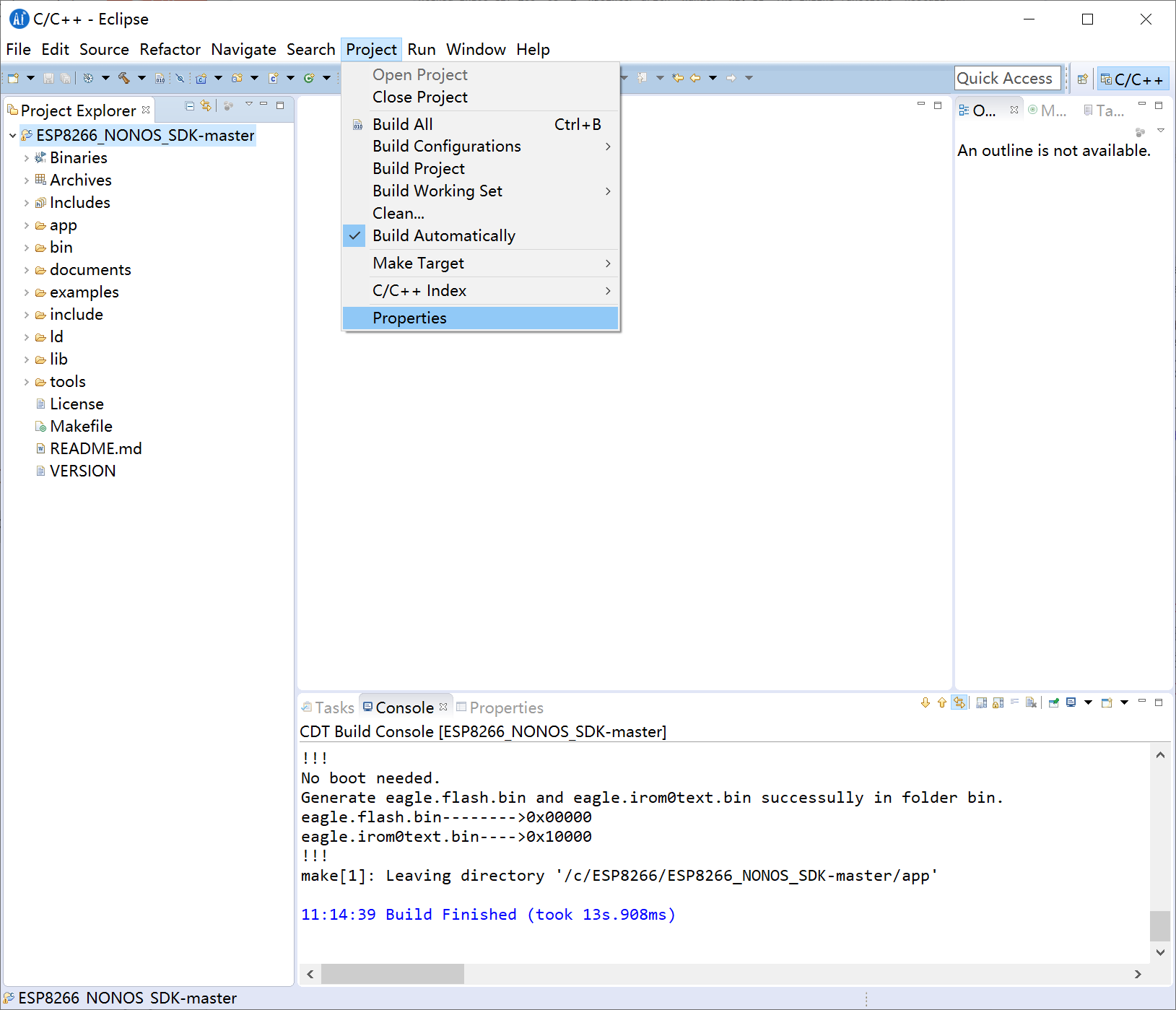Open the Makefile in Project Explorer
This screenshot has height=1010, width=1176.
pos(81,426)
